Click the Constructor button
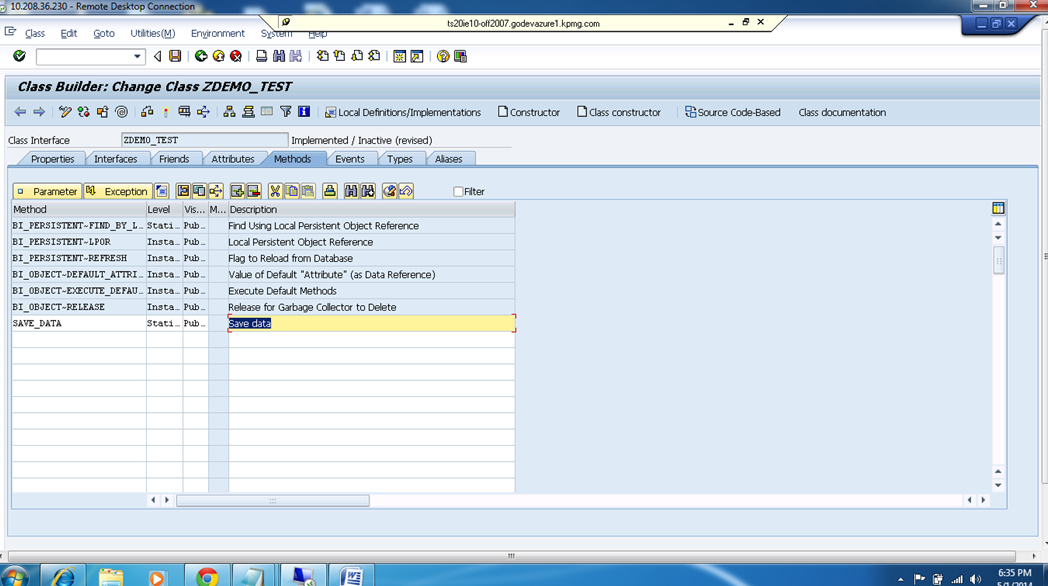1048x586 pixels. coord(529,112)
